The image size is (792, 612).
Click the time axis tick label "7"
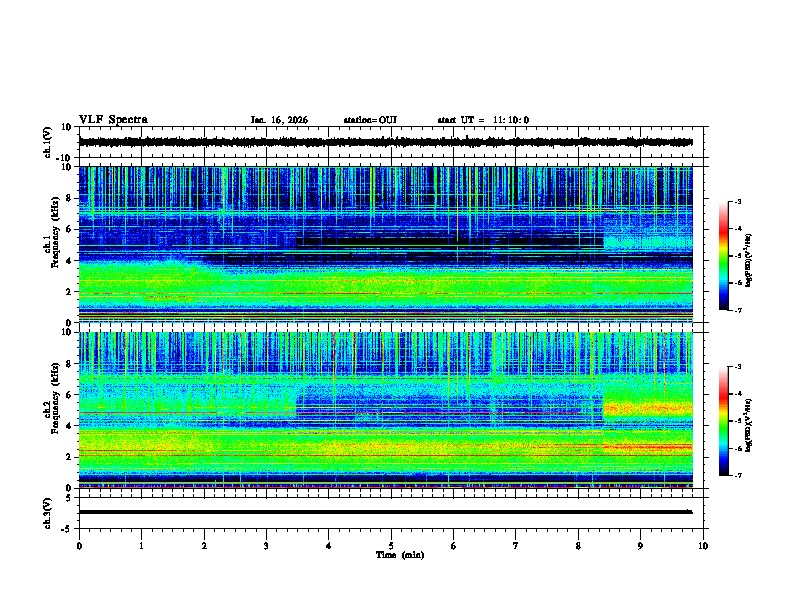tap(516, 546)
